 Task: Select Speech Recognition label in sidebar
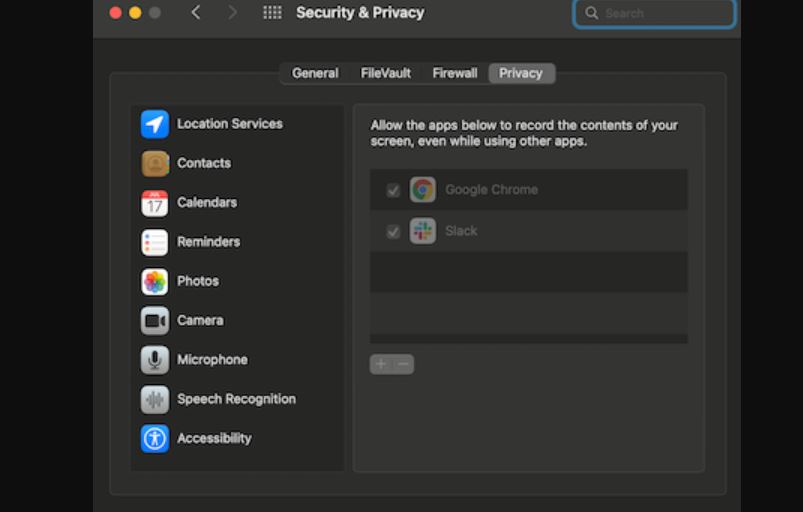pos(236,399)
